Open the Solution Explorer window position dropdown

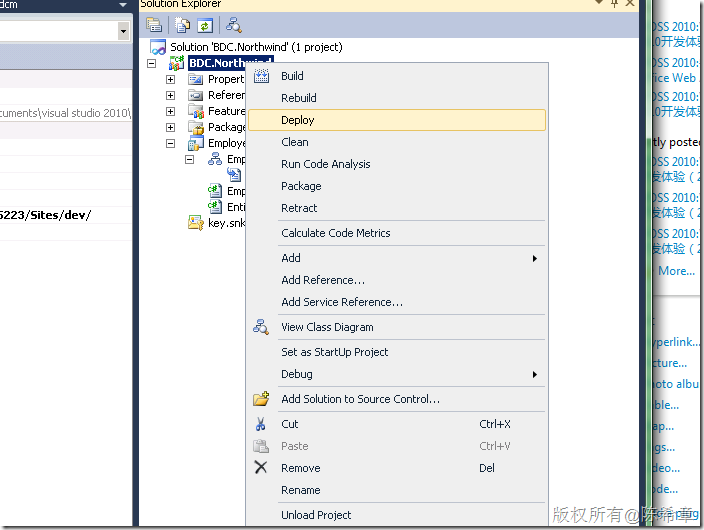(598, 3)
